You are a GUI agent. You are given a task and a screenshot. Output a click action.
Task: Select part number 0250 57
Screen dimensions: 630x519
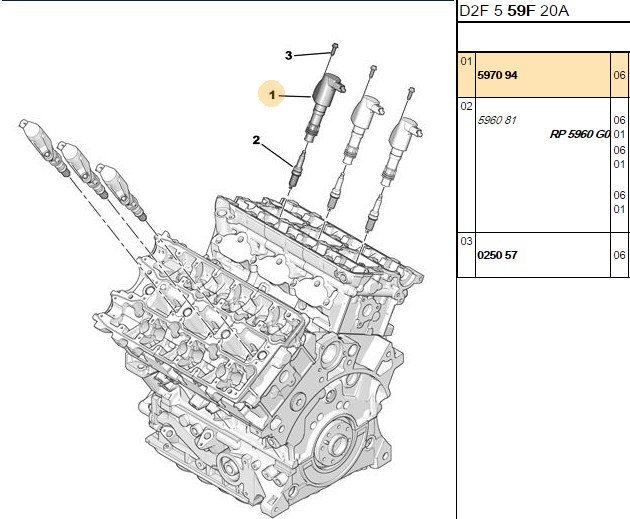pyautogui.click(x=497, y=255)
